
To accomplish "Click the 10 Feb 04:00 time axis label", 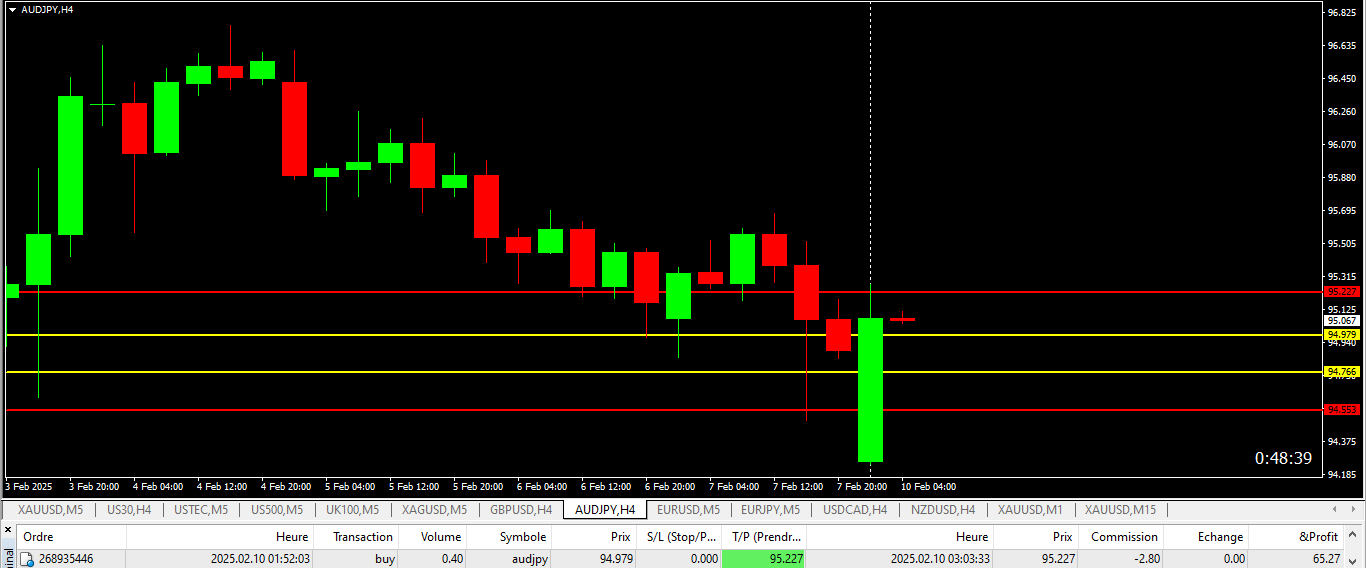I will pyautogui.click(x=928, y=487).
